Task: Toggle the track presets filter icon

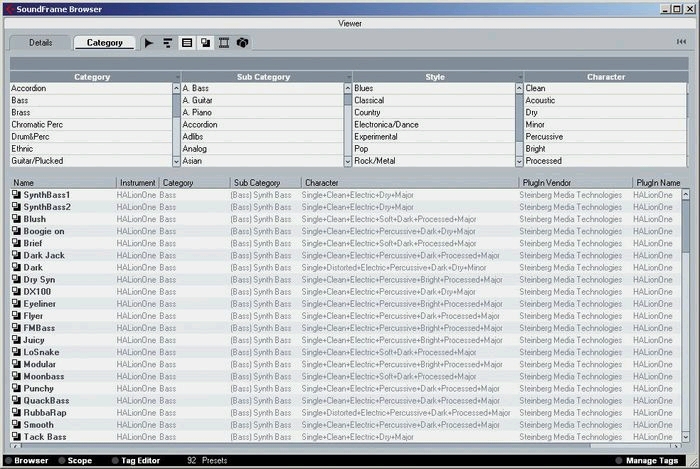Action: tap(187, 43)
